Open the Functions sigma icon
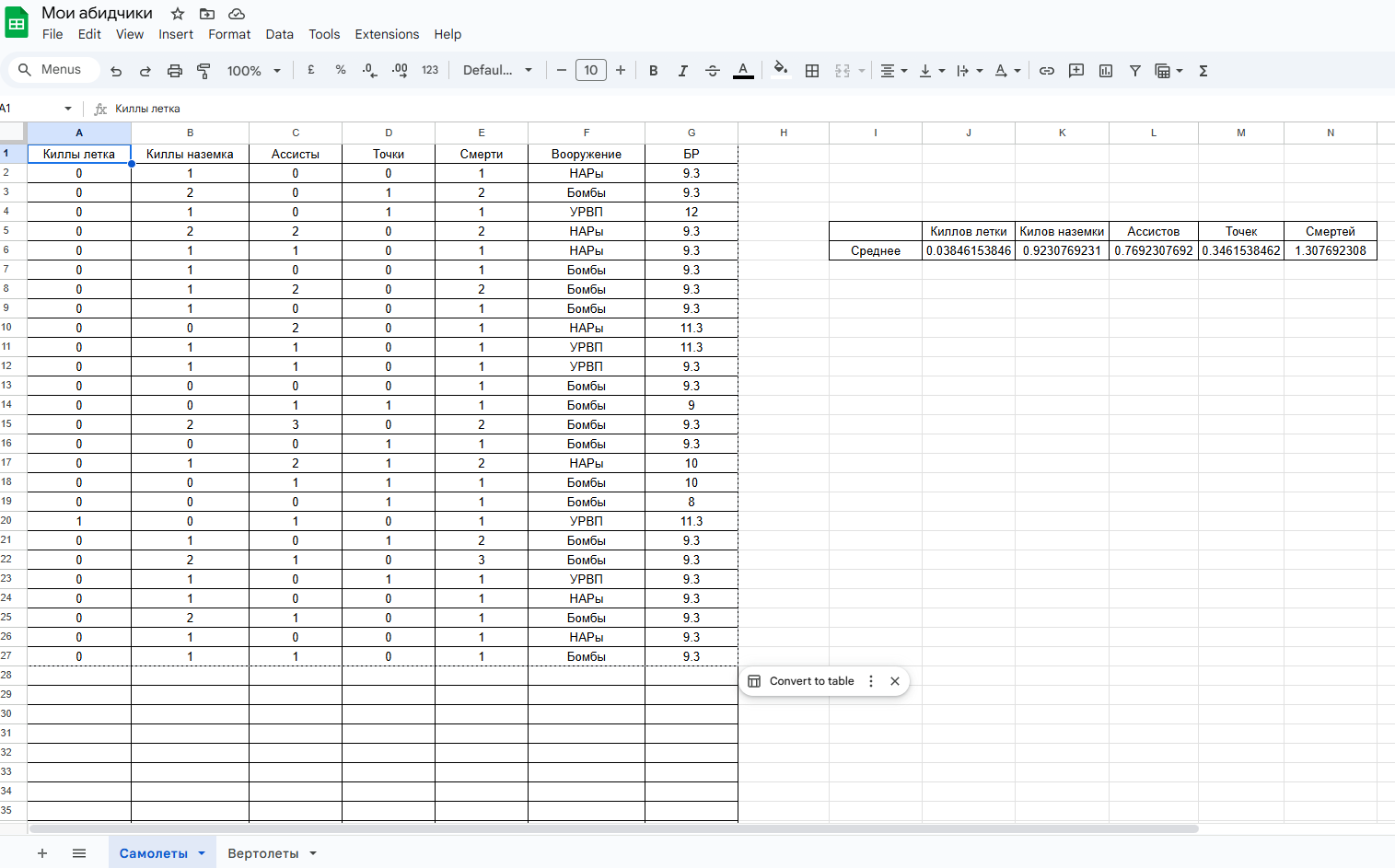1395x868 pixels. 1203,71
